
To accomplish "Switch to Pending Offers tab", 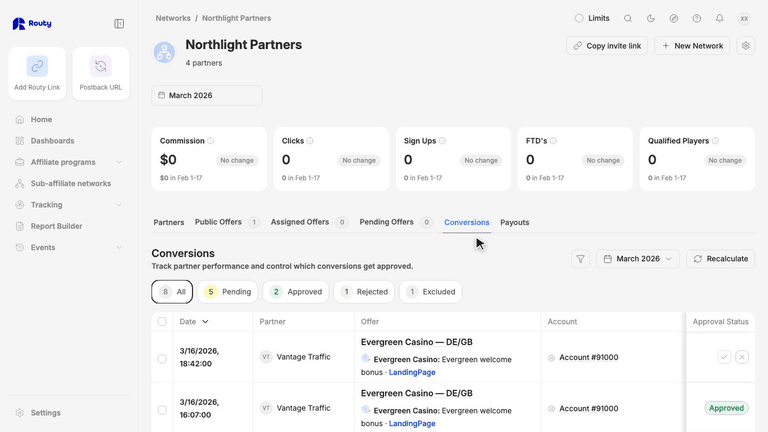I will (x=396, y=222).
